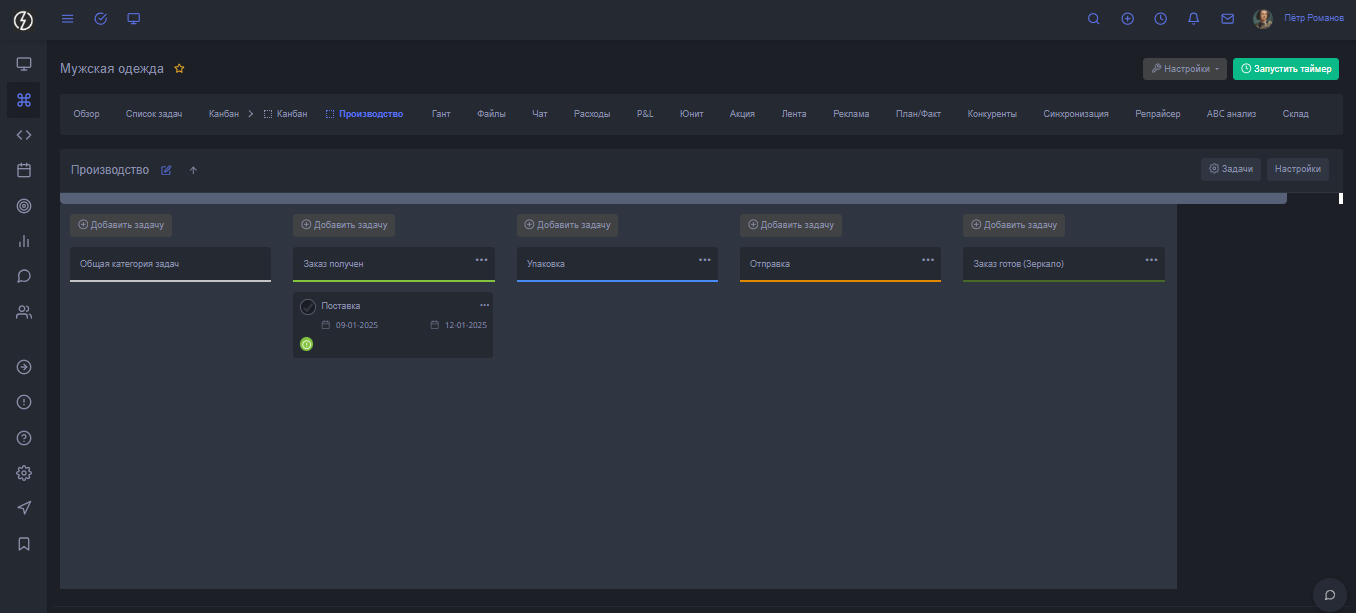Expand the Настройки dropdown in project header
Image resolution: width=1356 pixels, height=613 pixels.
coord(1184,69)
